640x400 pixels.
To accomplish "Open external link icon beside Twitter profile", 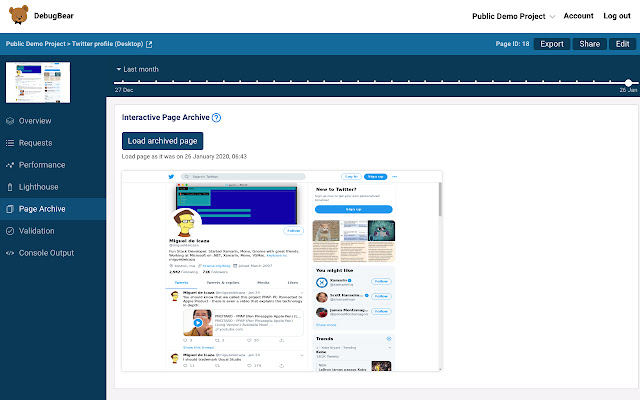I will tap(149, 44).
